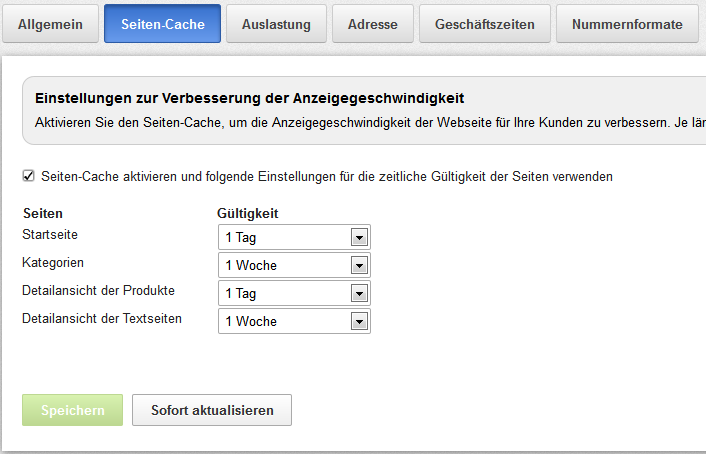706x454 pixels.
Task: Click the arrow icon on the Startseite dropdown
Action: 359,237
